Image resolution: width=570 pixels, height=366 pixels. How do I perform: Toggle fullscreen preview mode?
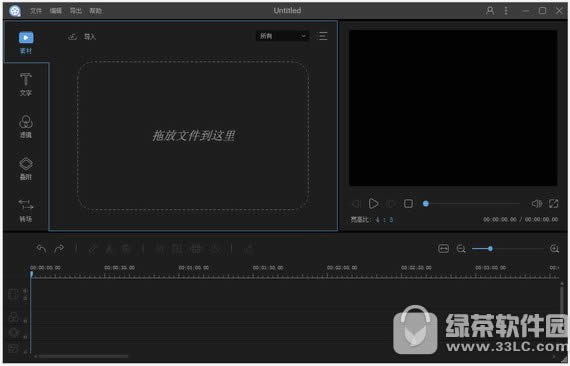[554, 204]
